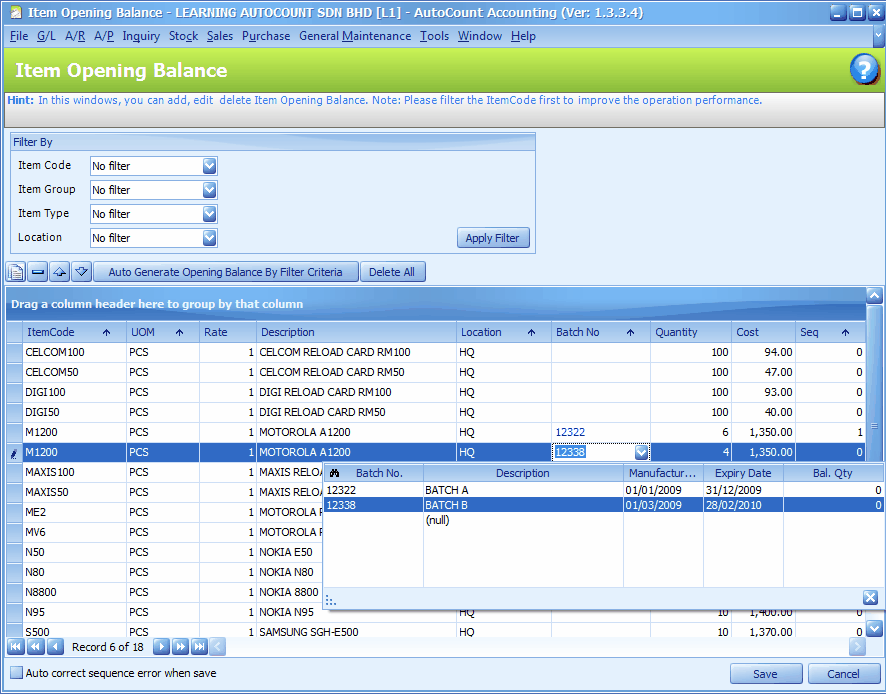Screen dimensions: 886x694
Task: Open the Window menu
Action: point(480,36)
